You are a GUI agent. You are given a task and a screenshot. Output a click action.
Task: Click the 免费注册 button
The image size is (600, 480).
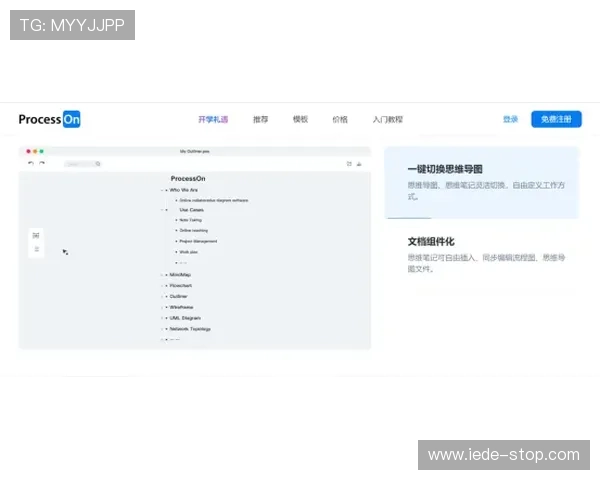click(x=556, y=119)
